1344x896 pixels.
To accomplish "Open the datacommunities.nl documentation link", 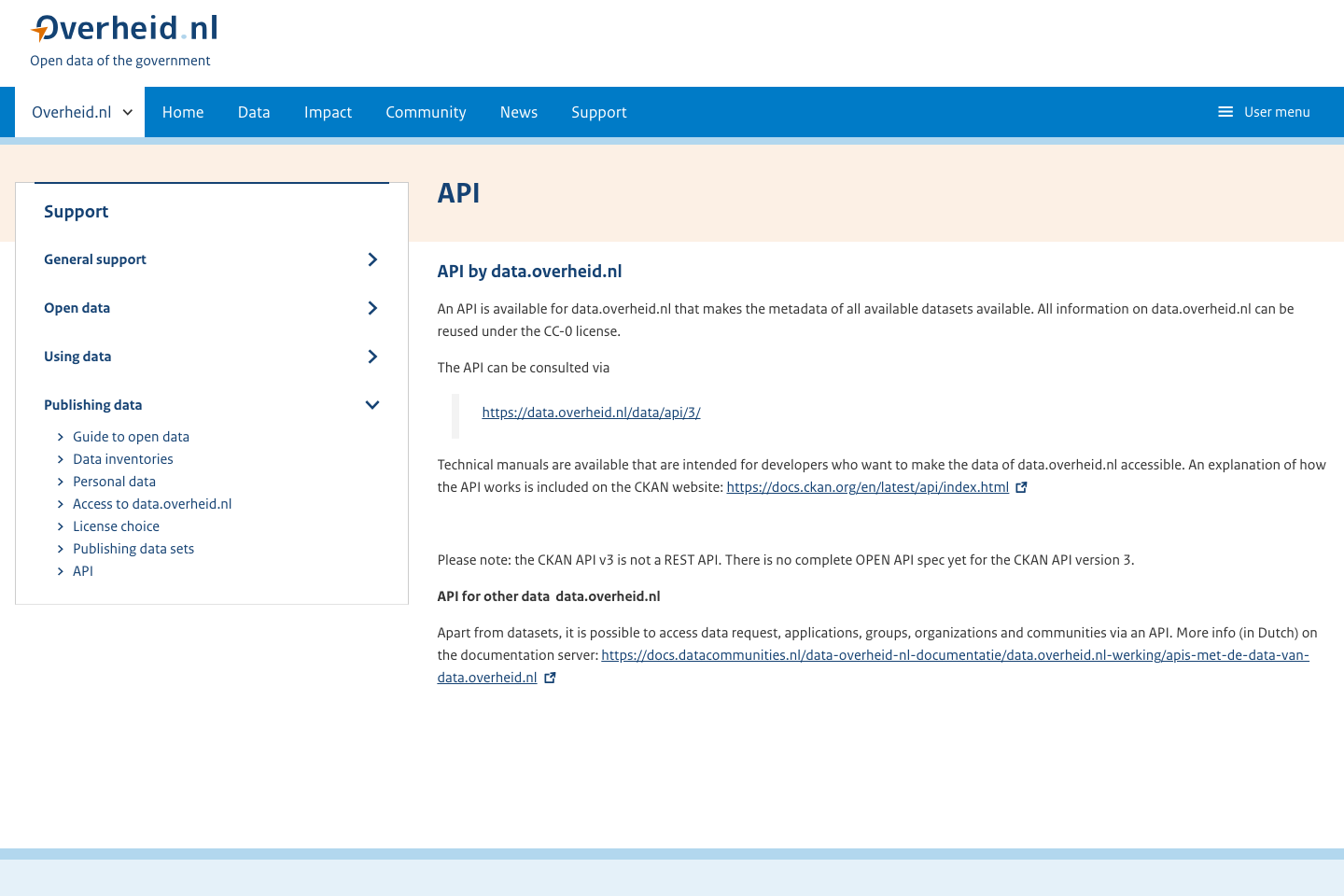I will click(955, 654).
